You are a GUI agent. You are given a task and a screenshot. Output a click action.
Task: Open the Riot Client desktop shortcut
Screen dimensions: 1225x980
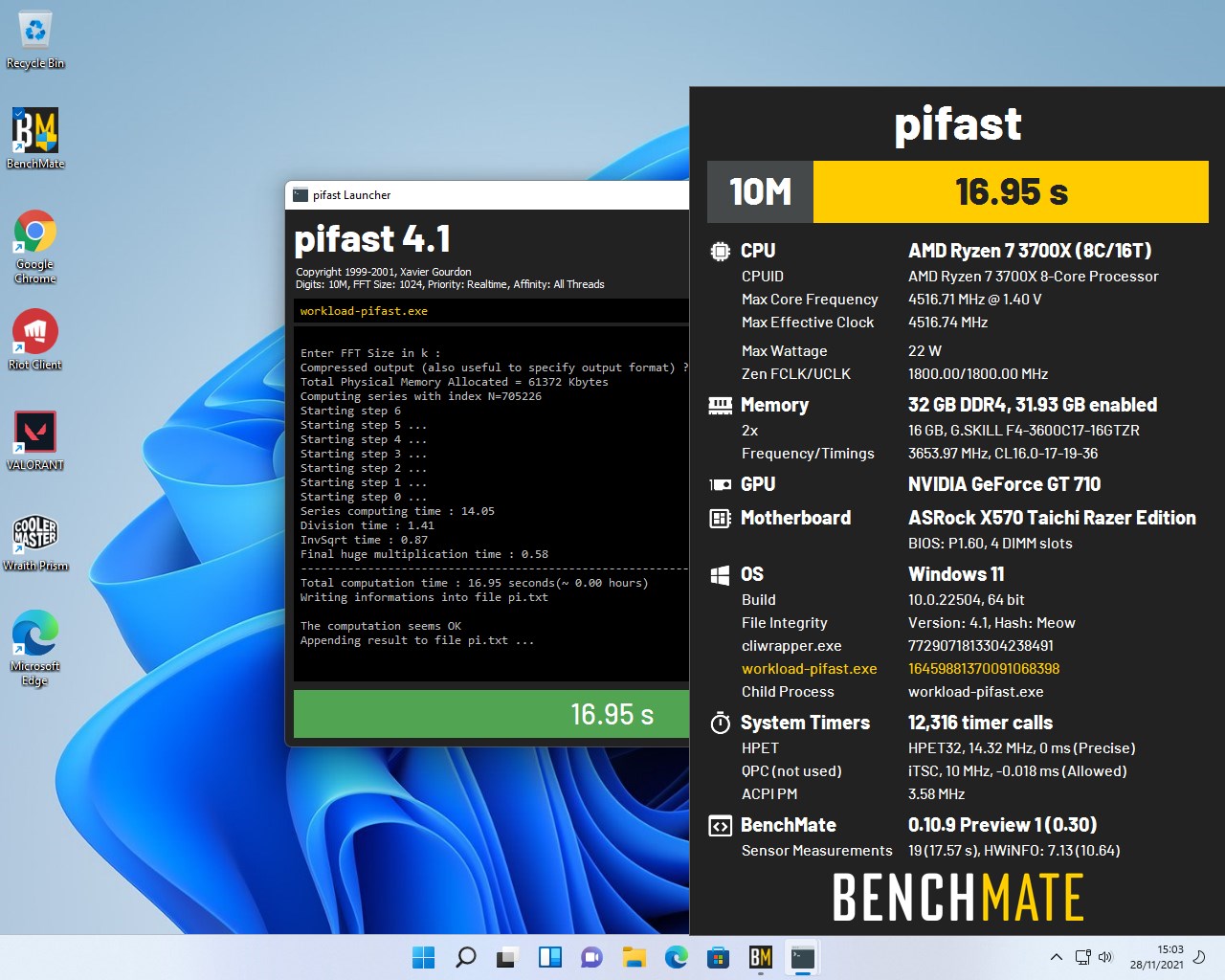35,340
